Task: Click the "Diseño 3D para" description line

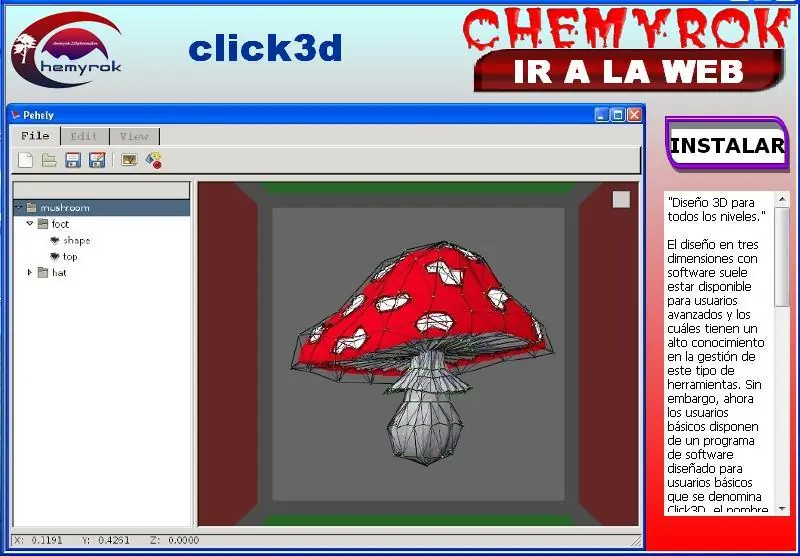Action: tap(711, 202)
